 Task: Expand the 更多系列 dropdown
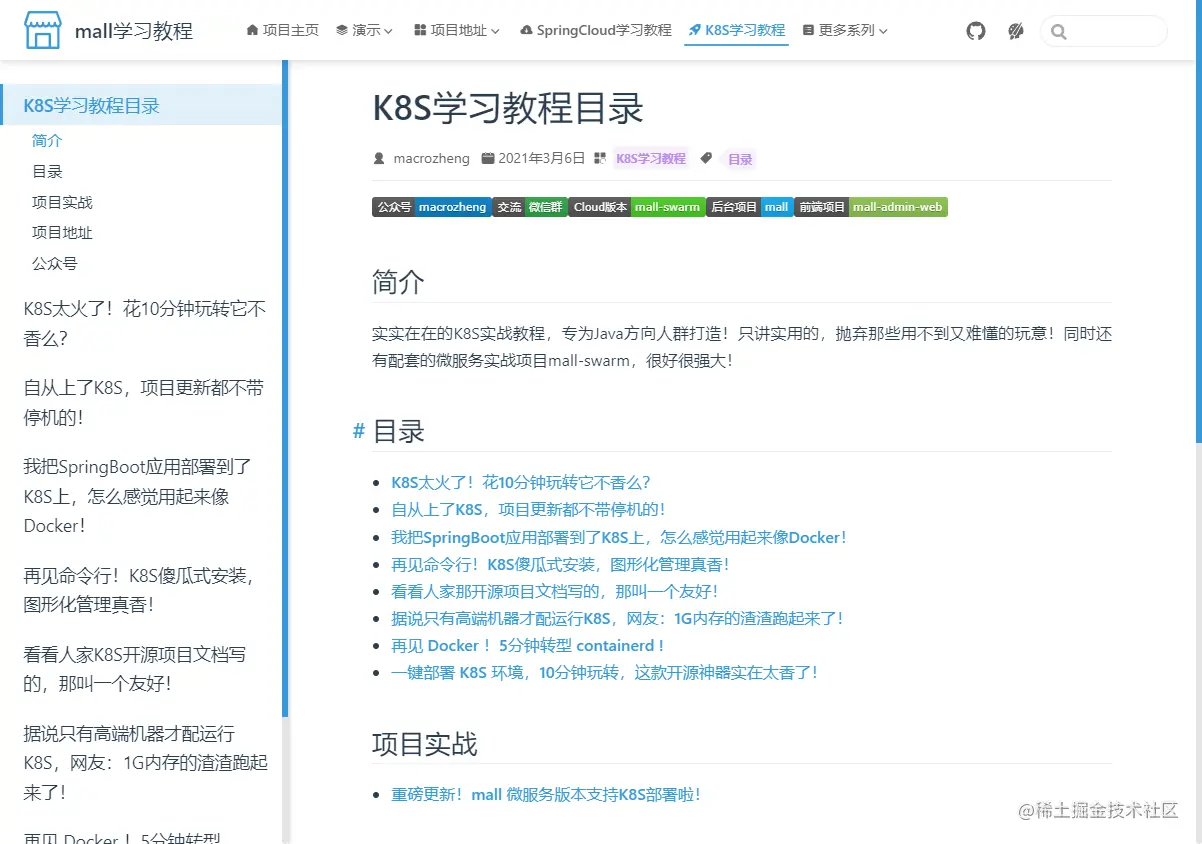point(845,30)
